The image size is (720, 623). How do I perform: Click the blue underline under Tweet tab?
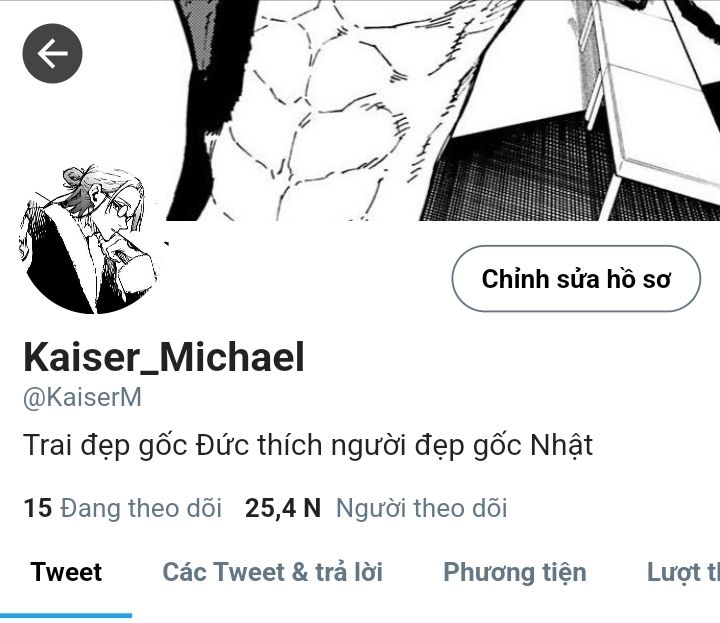[66, 616]
